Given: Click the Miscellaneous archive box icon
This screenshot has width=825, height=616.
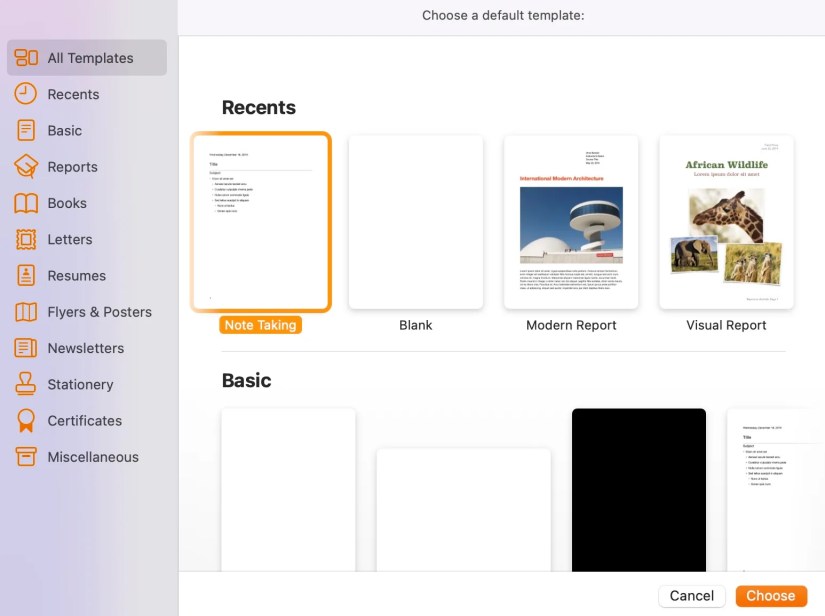Looking at the screenshot, I should tap(26, 457).
